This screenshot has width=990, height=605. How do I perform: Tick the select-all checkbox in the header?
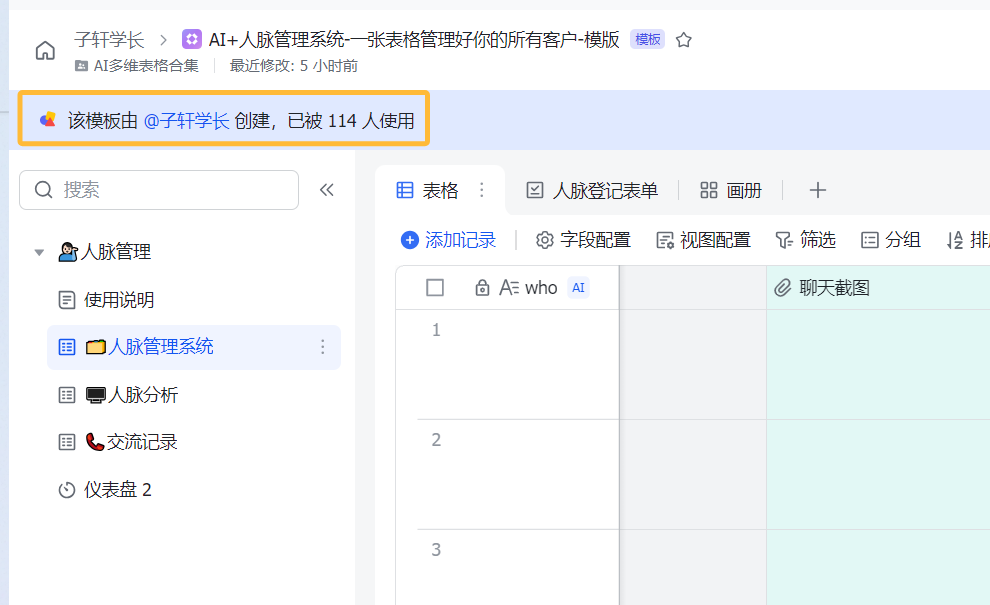[435, 288]
